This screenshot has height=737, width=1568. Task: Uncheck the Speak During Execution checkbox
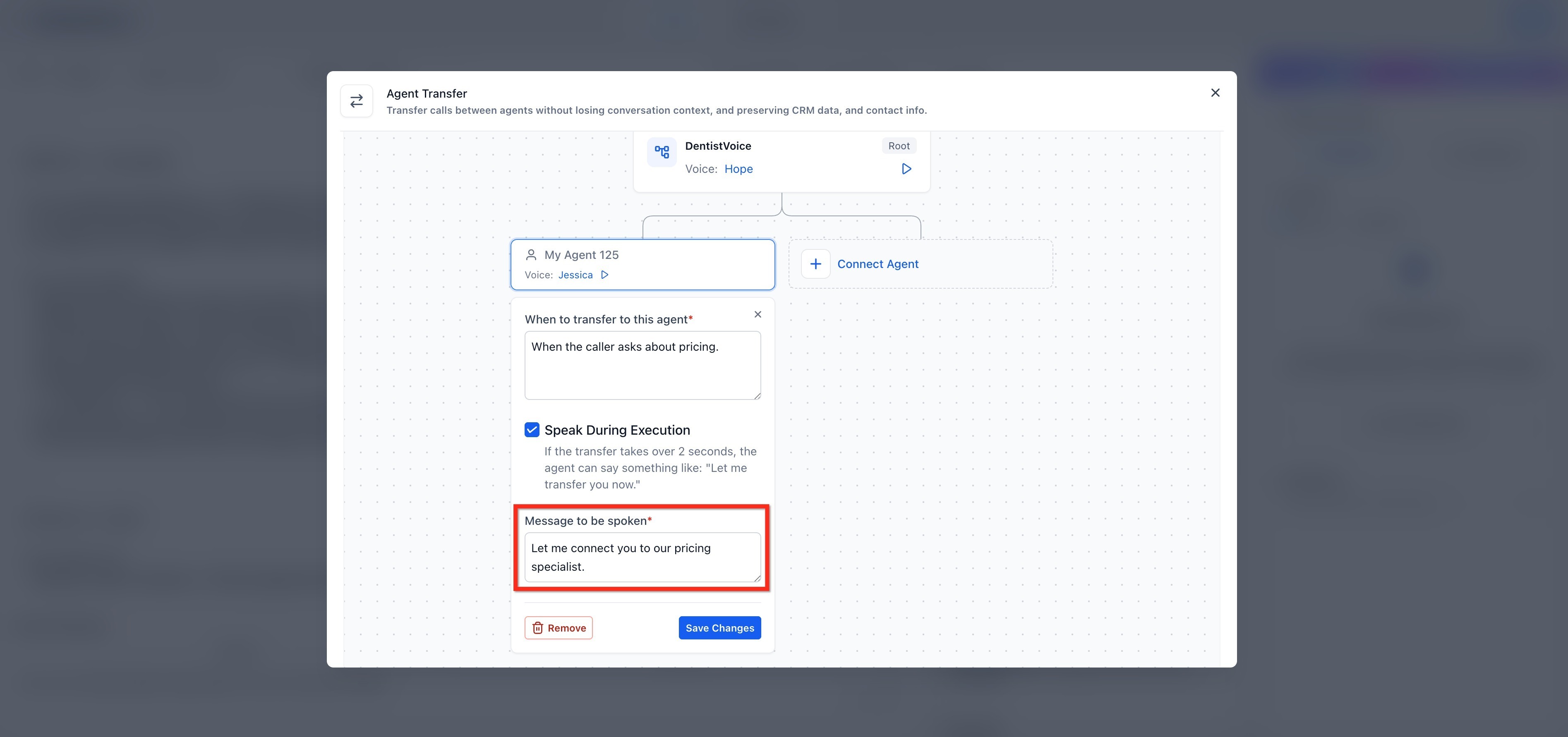click(532, 430)
